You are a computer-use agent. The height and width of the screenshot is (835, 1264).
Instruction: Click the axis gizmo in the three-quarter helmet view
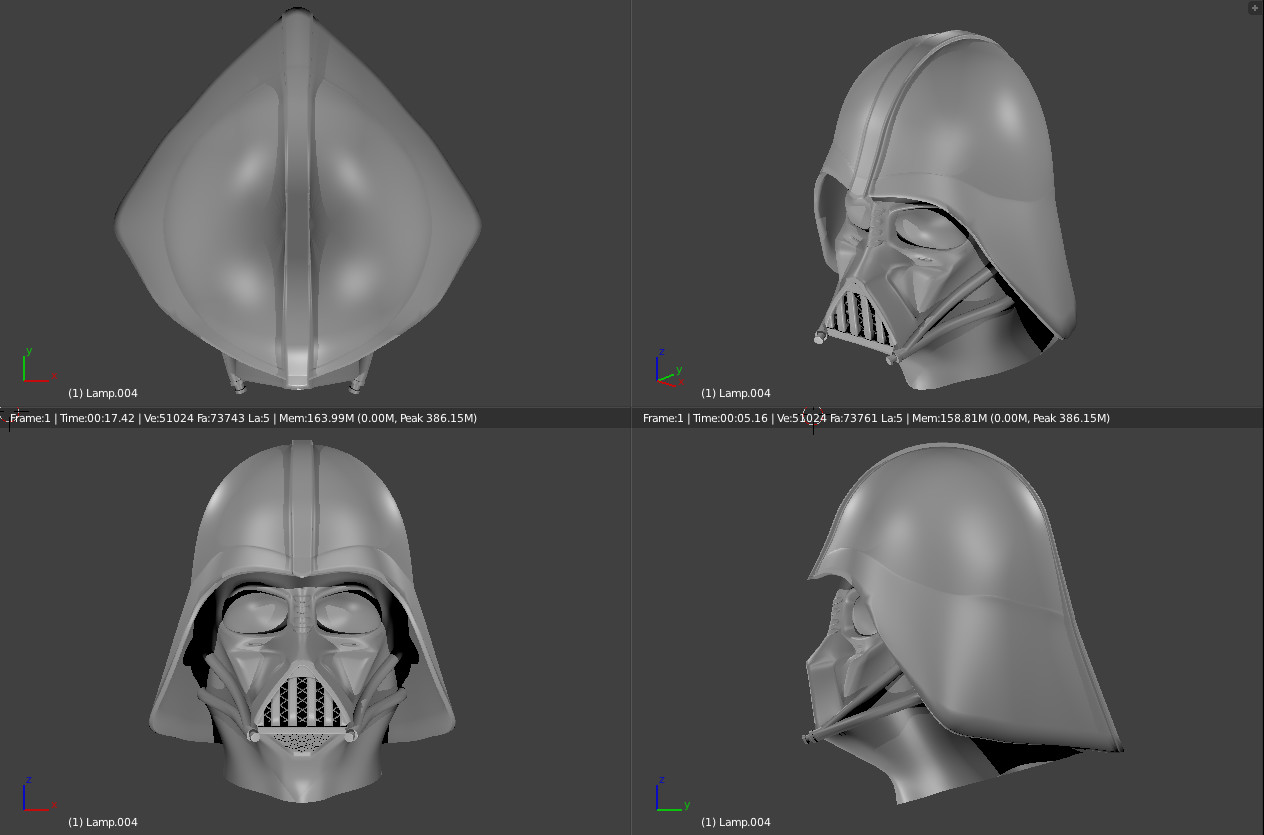pos(670,368)
